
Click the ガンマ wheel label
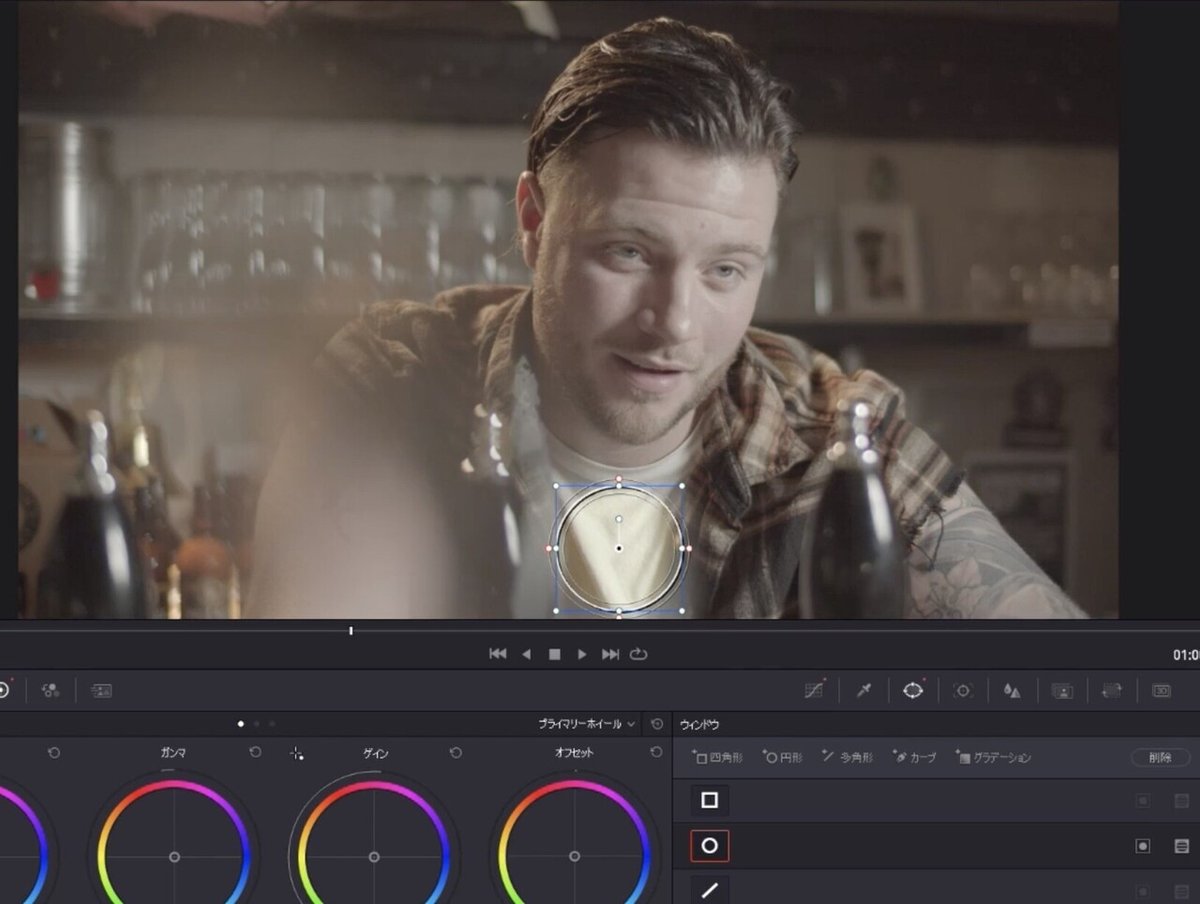173,752
